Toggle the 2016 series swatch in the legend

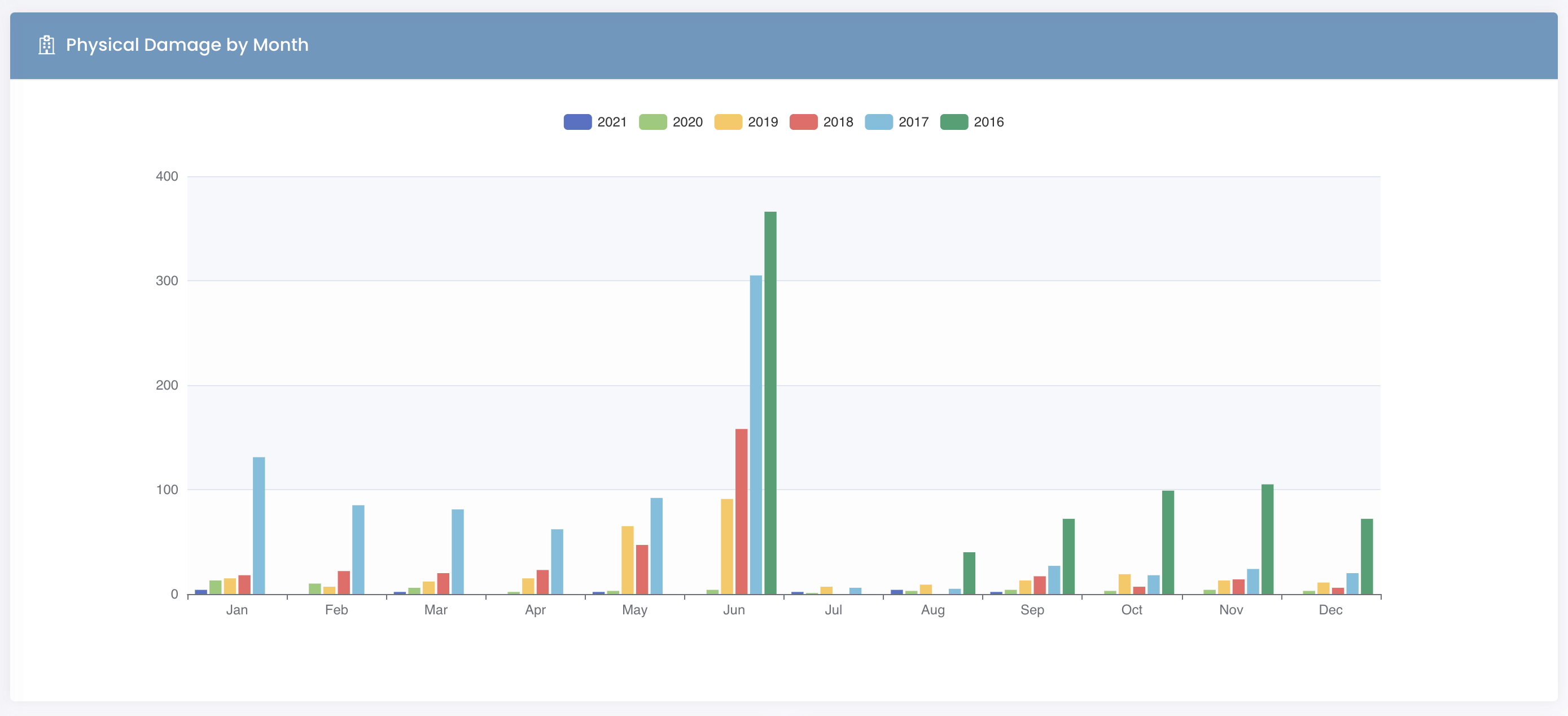(954, 122)
